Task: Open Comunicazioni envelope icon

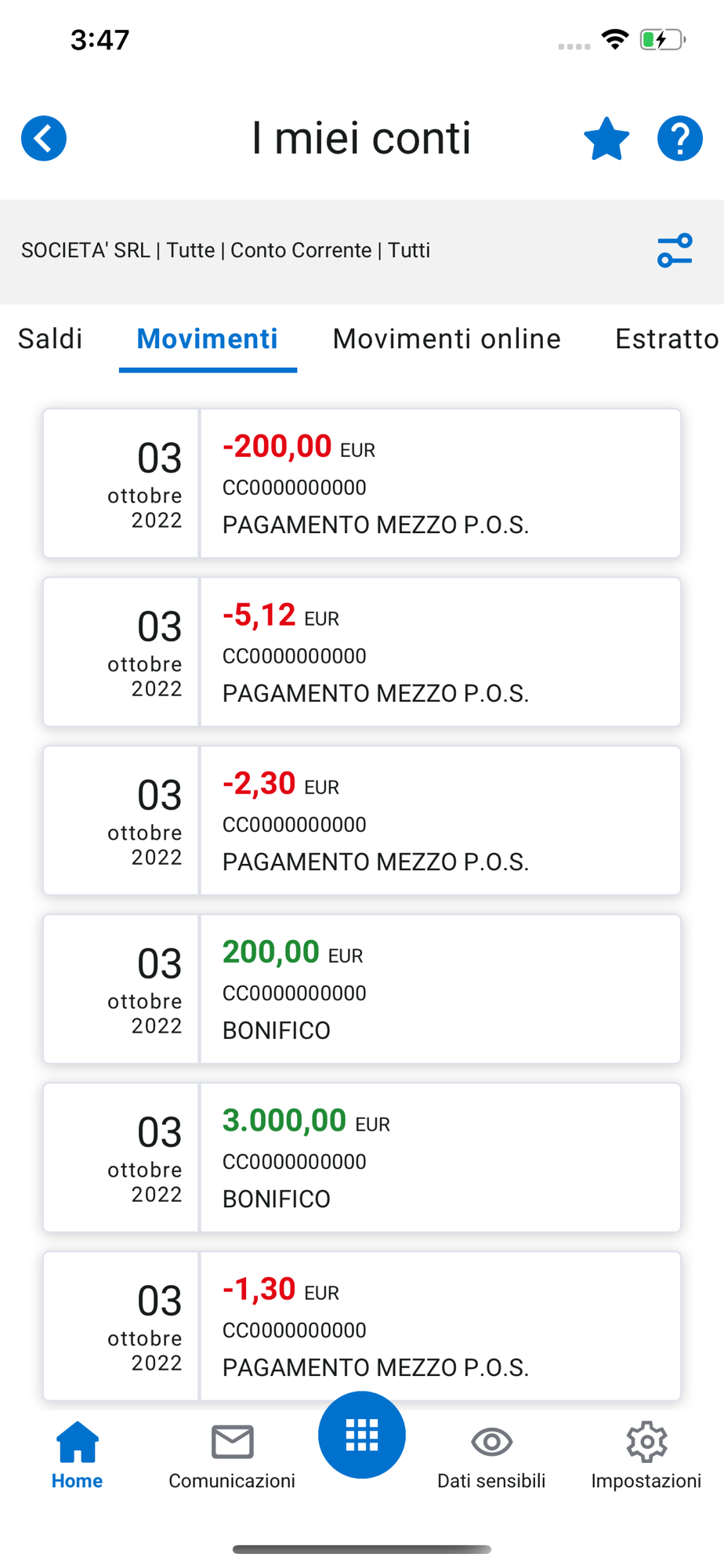Action: point(232,1455)
